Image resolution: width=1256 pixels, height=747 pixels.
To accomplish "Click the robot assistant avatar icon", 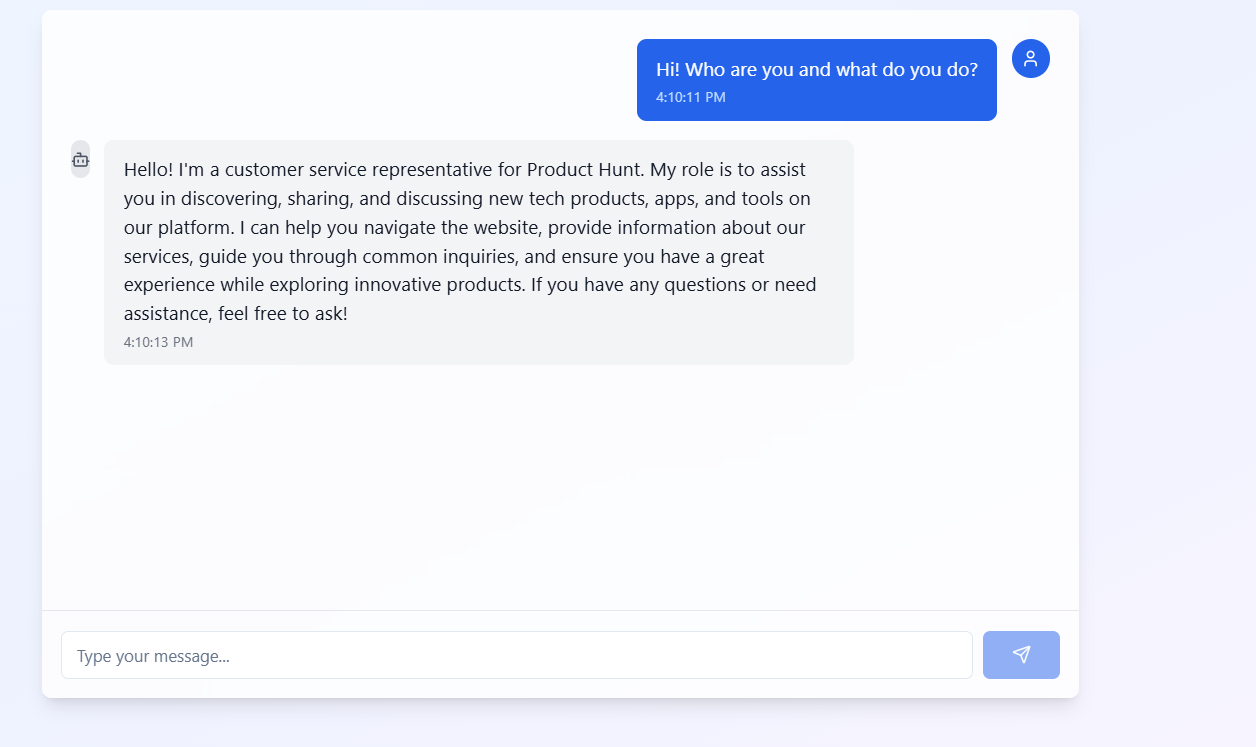I will tap(80, 159).
